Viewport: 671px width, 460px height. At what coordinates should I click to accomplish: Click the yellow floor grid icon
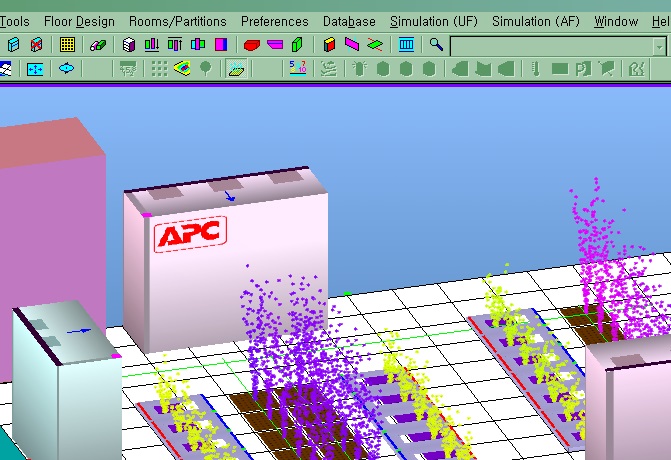coord(67,45)
